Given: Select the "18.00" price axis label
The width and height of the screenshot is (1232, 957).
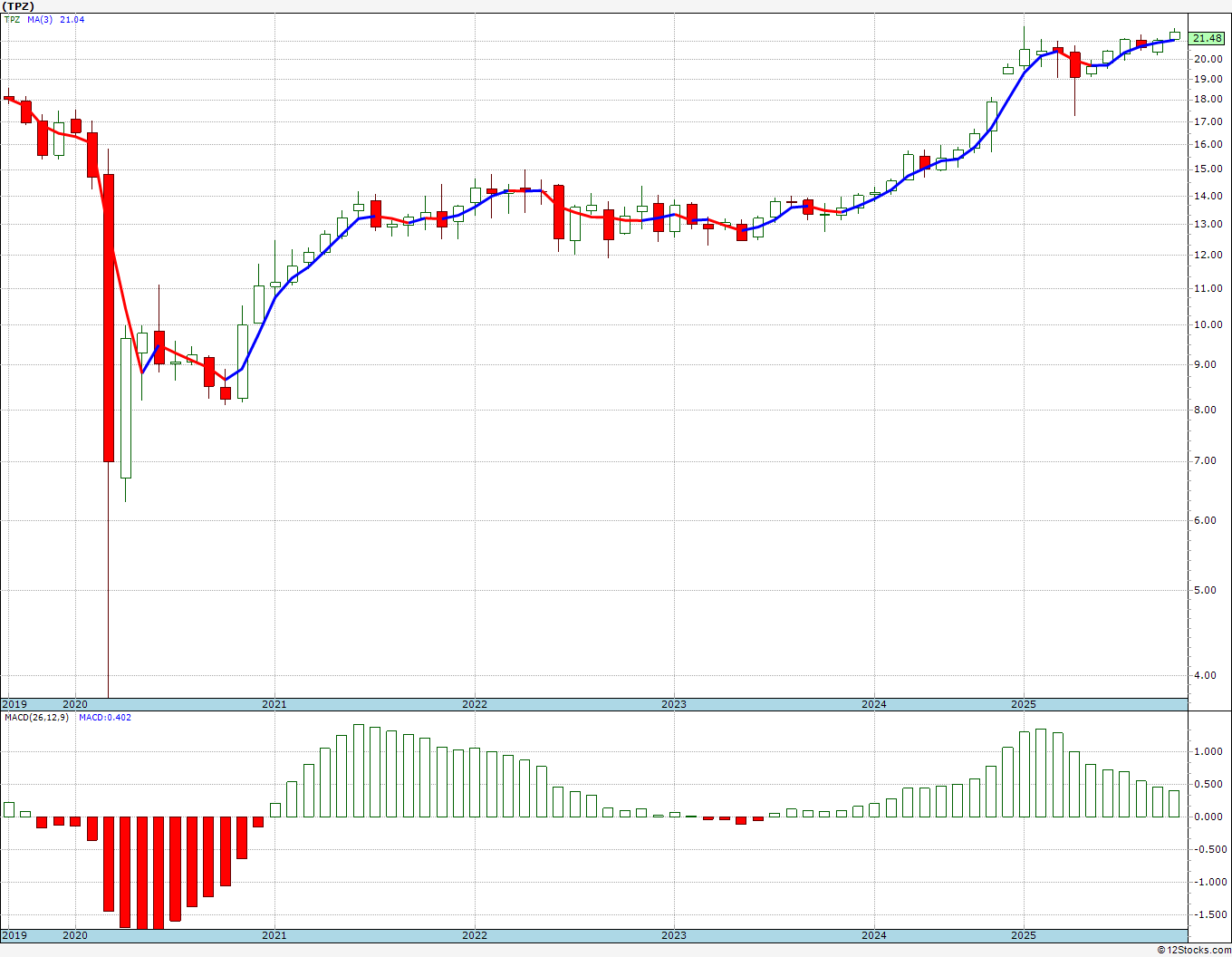Looking at the screenshot, I should [x=1208, y=100].
